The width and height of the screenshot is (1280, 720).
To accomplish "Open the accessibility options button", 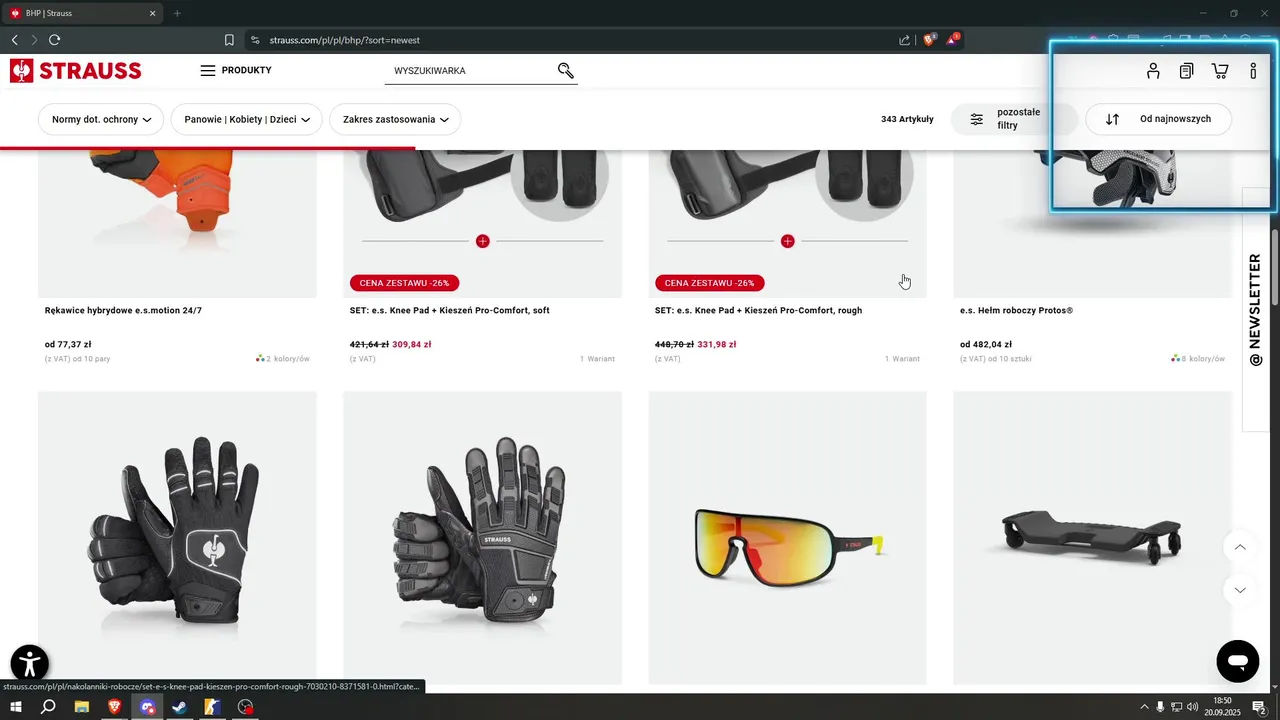I will coord(30,664).
